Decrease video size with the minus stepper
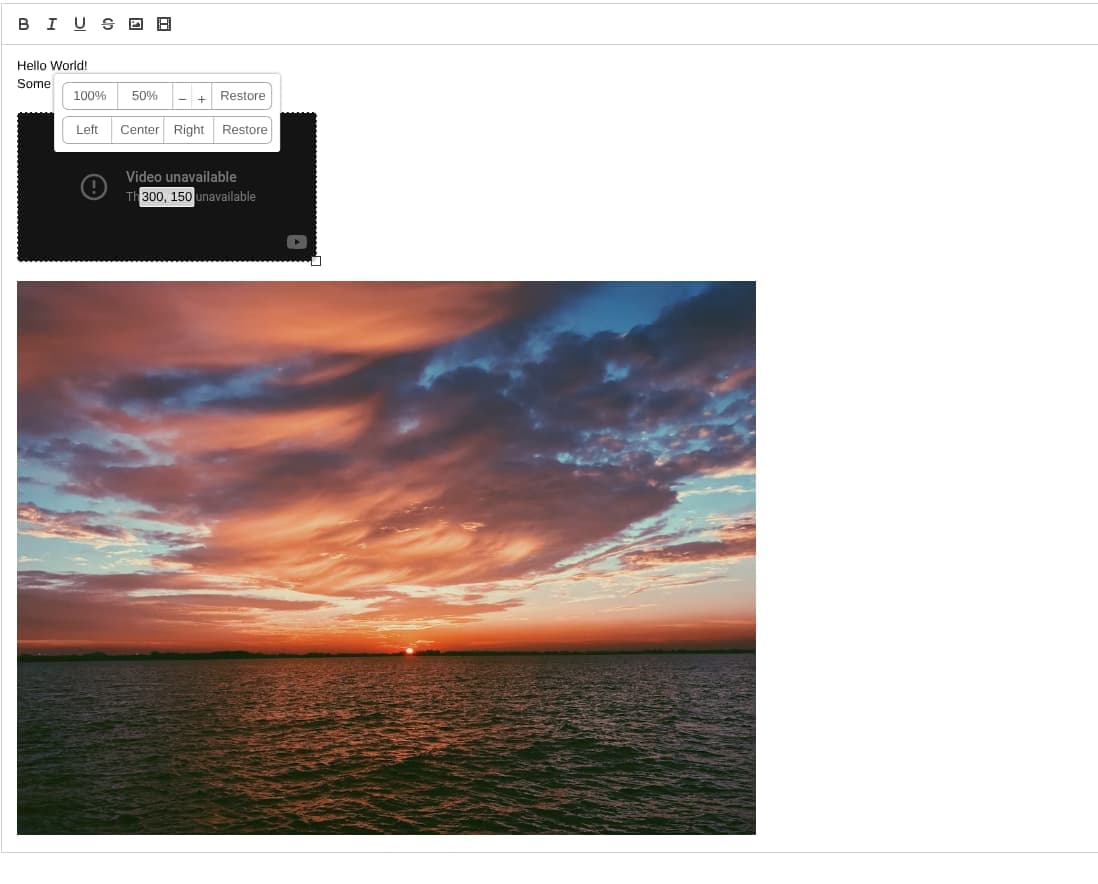This screenshot has width=1098, height=884. (x=182, y=96)
